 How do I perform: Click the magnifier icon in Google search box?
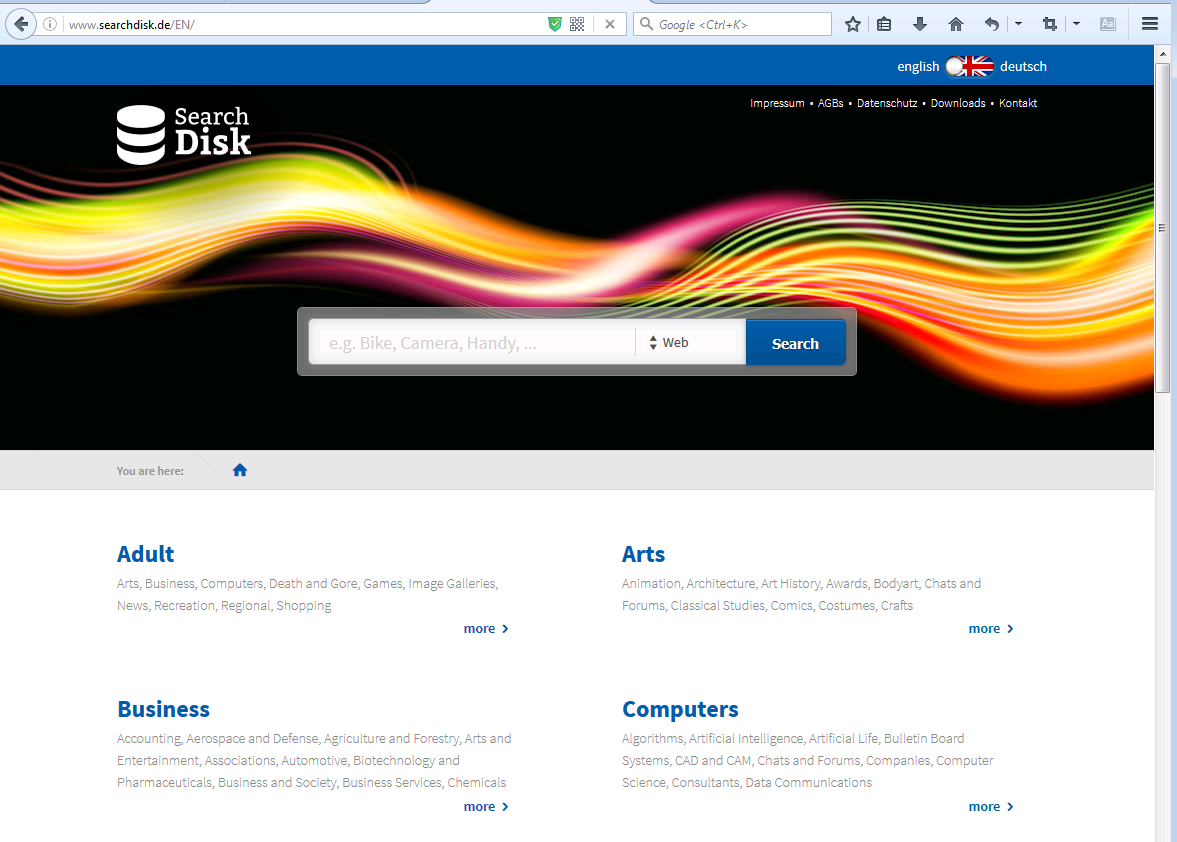646,24
